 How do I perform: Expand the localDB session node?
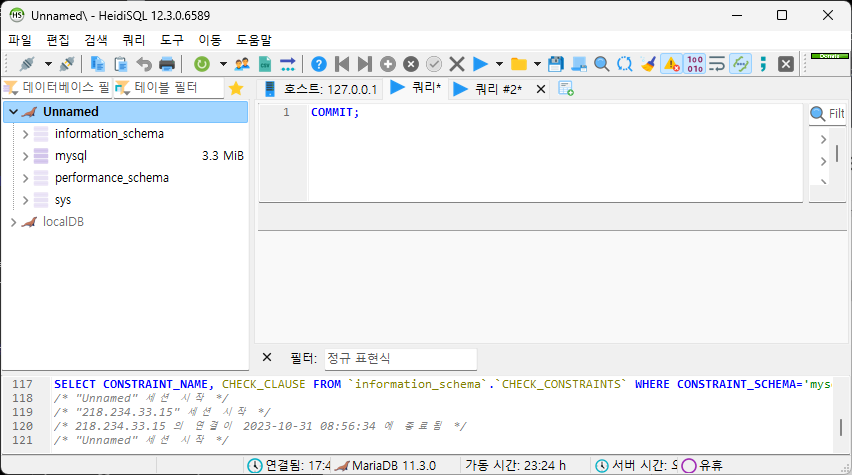14,222
